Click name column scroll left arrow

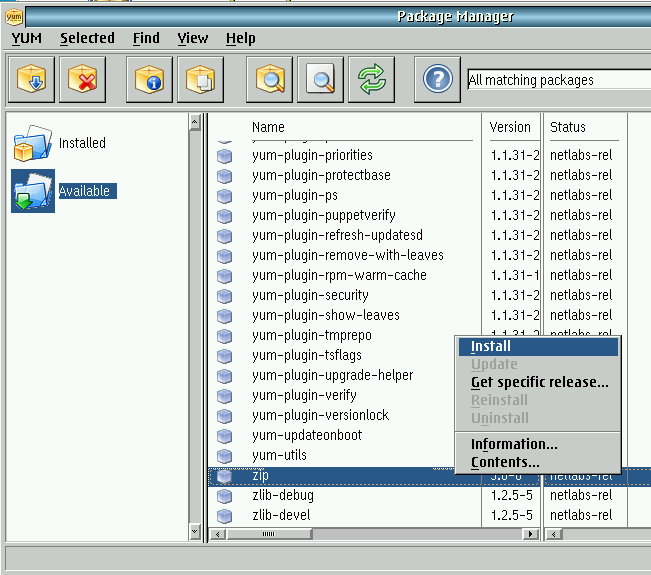coord(218,534)
